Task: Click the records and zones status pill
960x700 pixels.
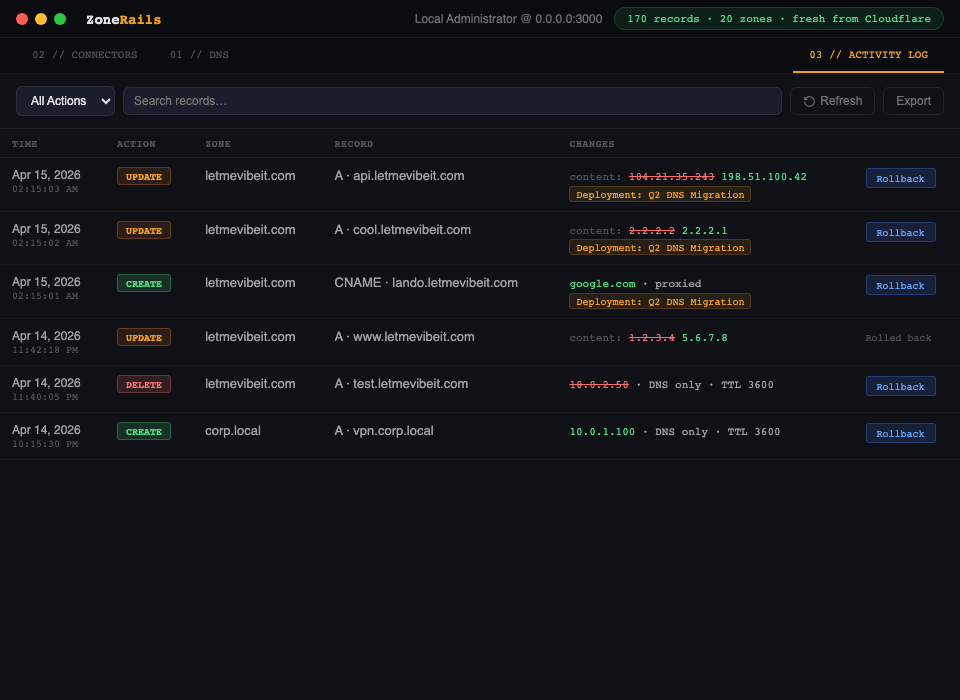Action: pos(778,19)
